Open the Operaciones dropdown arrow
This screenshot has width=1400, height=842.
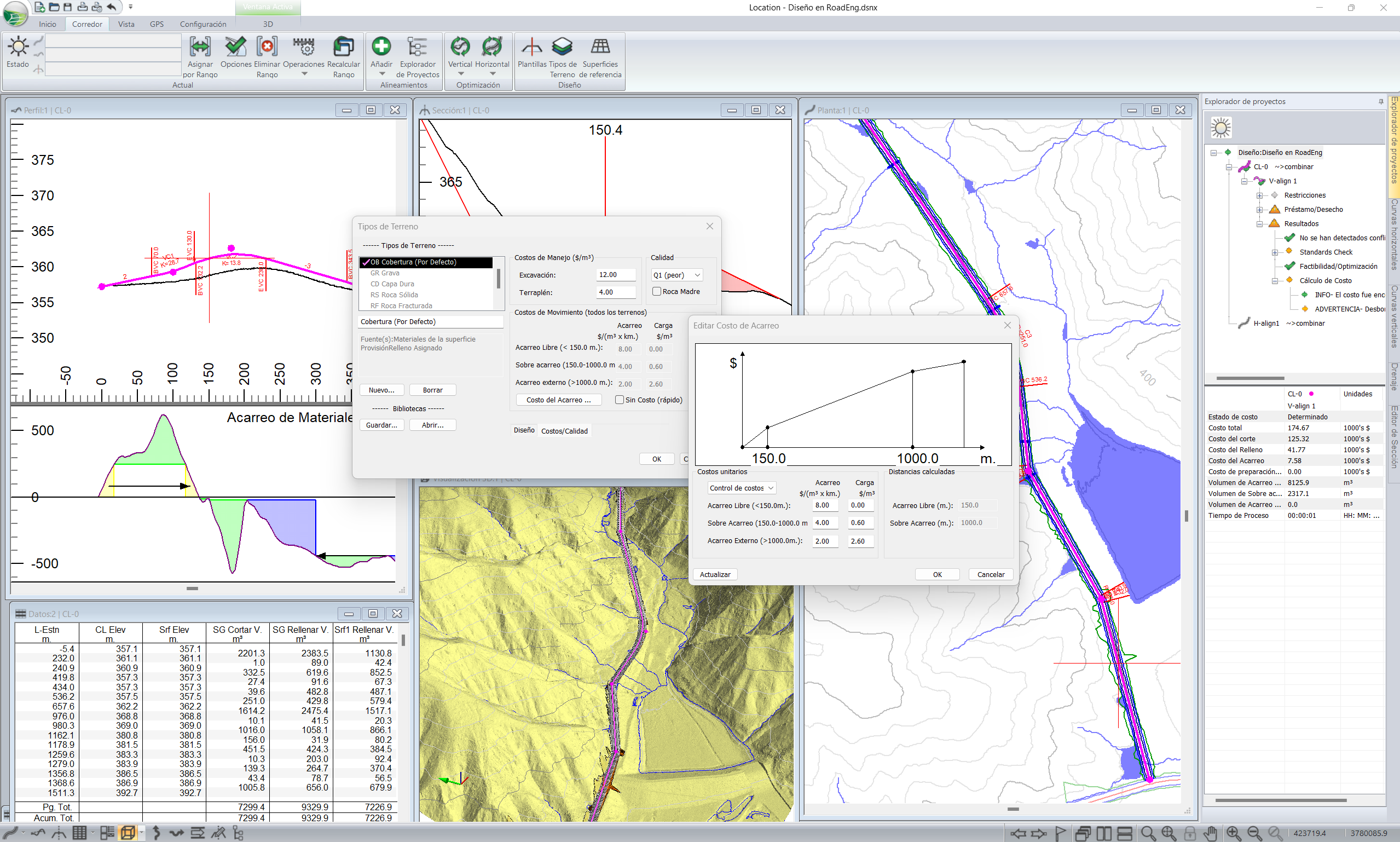(304, 74)
